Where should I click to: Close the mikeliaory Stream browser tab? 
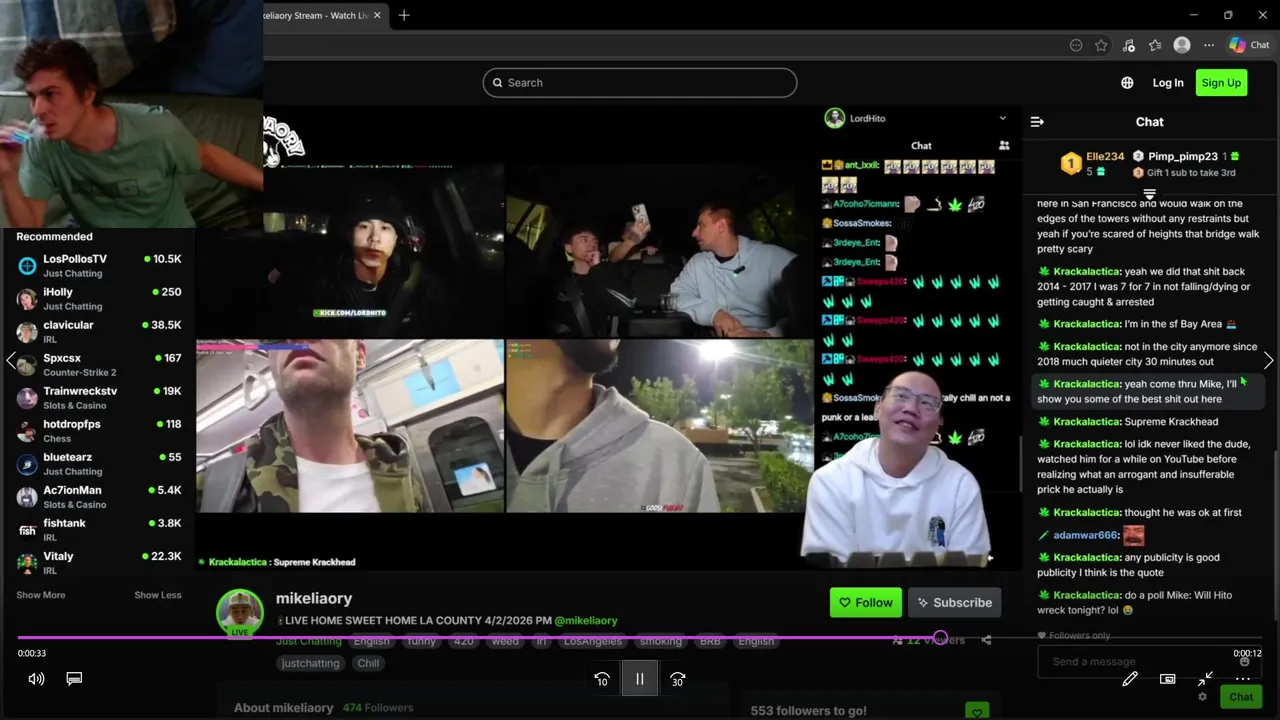[x=377, y=15]
